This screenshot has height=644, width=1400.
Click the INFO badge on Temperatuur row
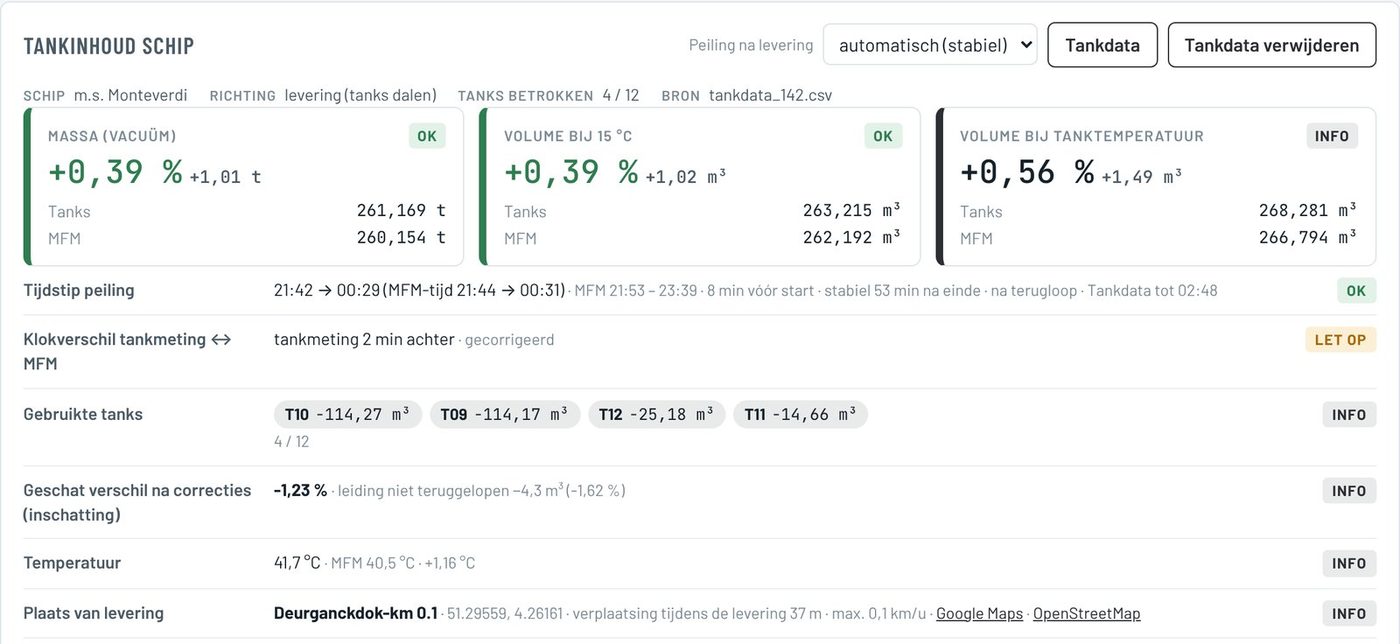tap(1349, 563)
